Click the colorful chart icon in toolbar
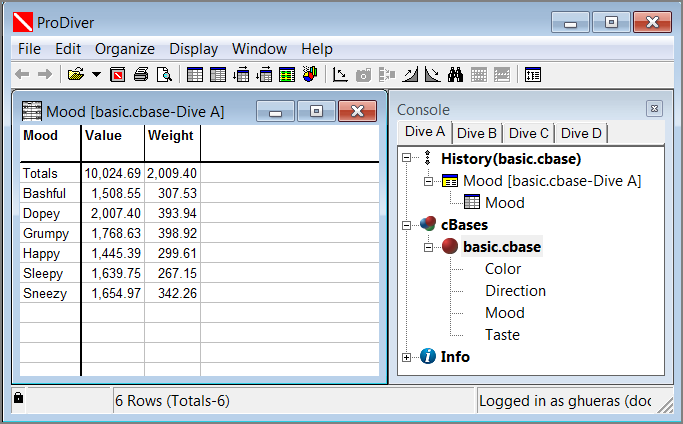 point(309,74)
